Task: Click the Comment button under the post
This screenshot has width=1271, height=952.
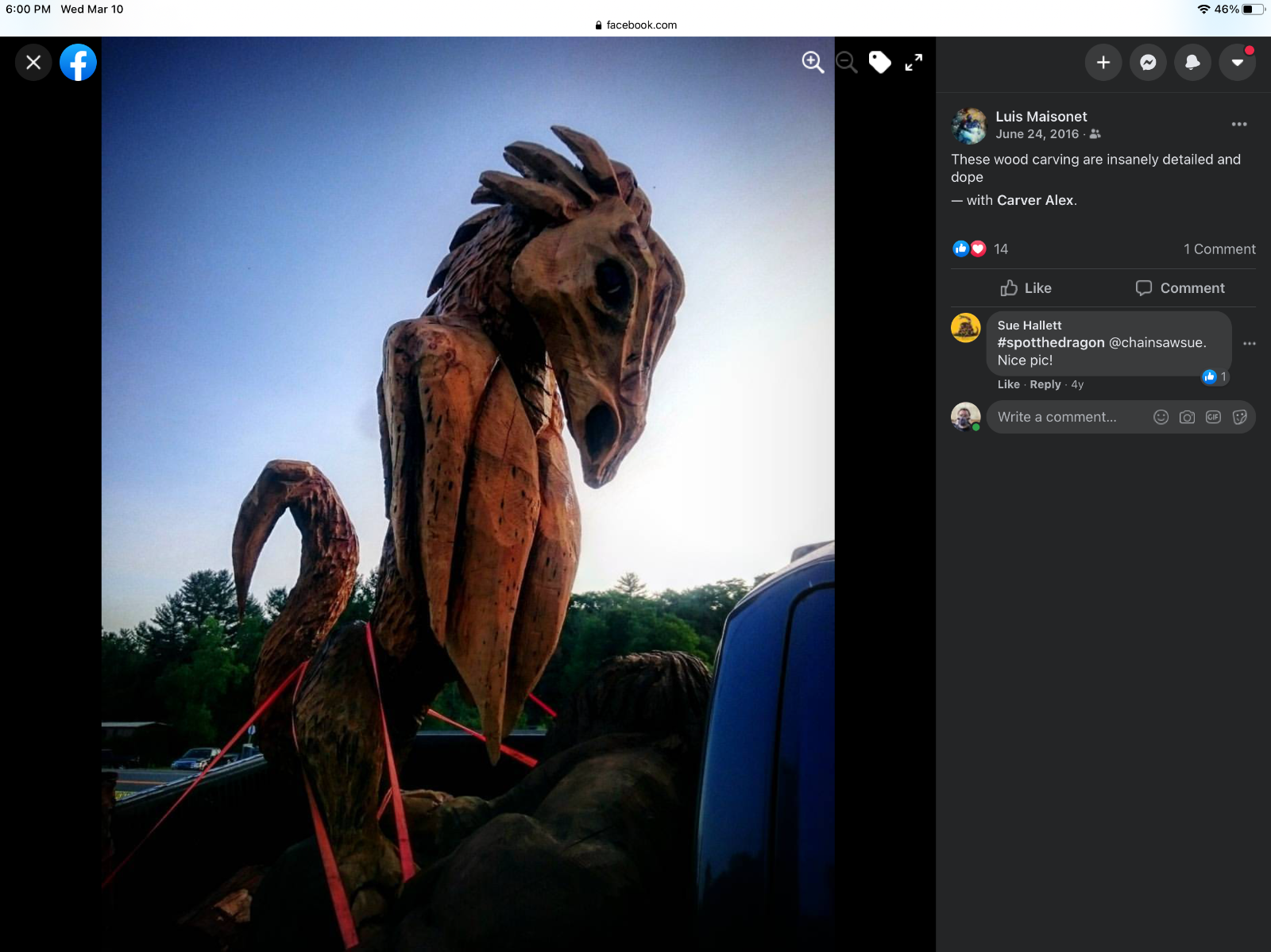Action: tap(1180, 288)
